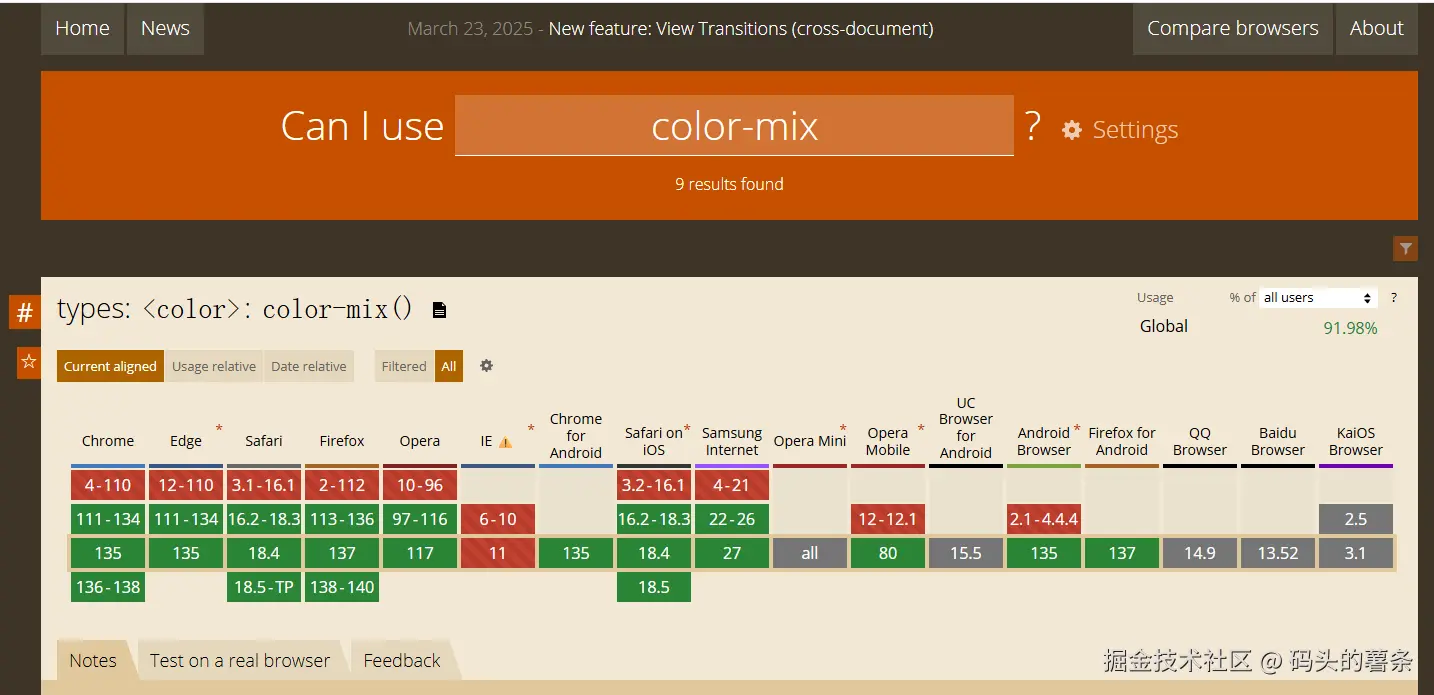Click Safari on iOS 18.5 cell

pos(654,587)
